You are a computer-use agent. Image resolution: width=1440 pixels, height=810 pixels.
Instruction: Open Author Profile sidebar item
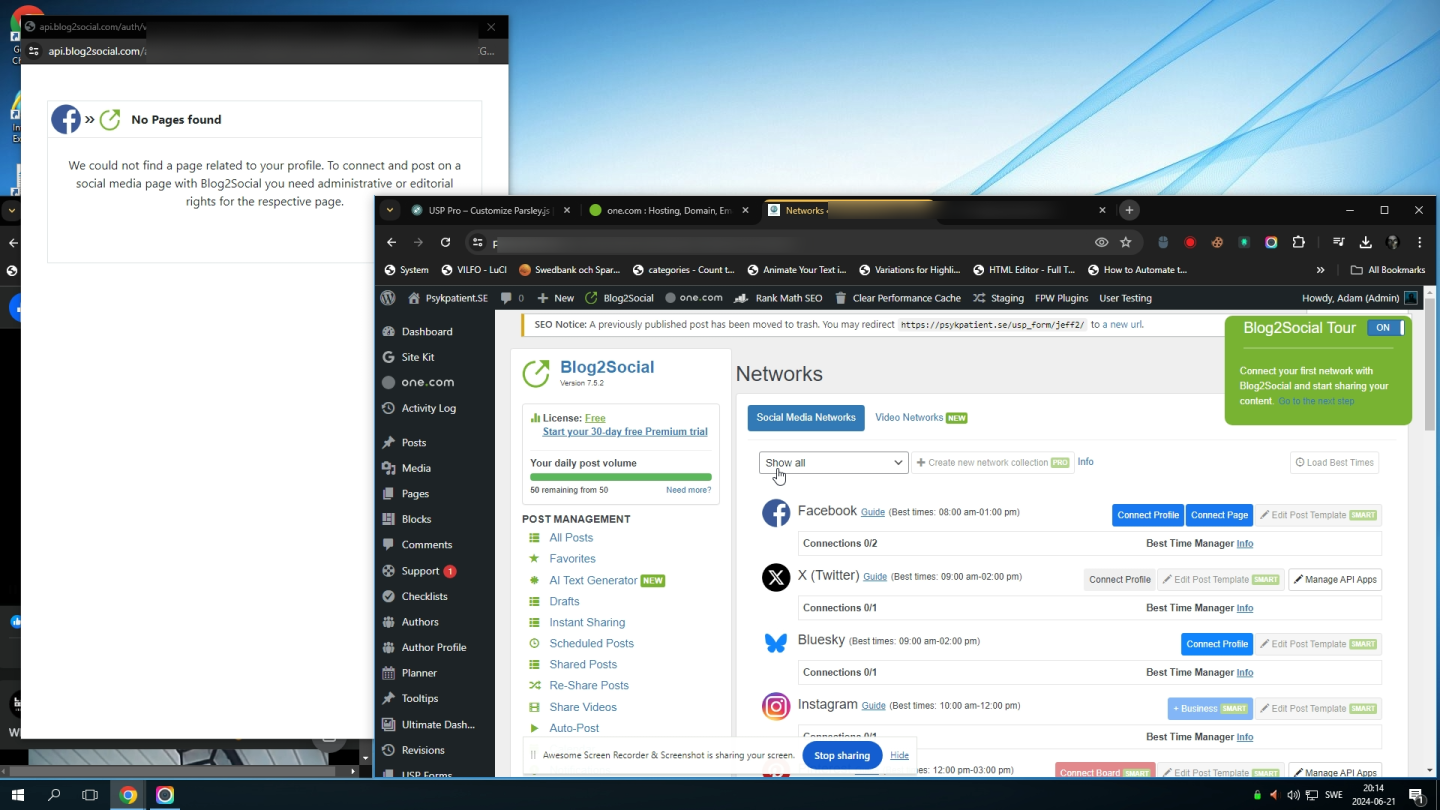tap(434, 647)
